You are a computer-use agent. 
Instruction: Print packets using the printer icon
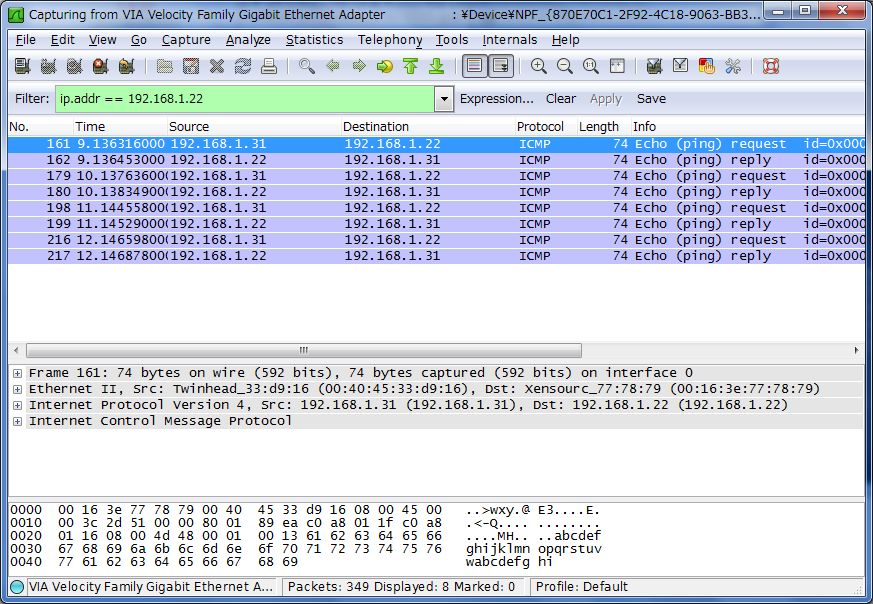click(x=269, y=66)
